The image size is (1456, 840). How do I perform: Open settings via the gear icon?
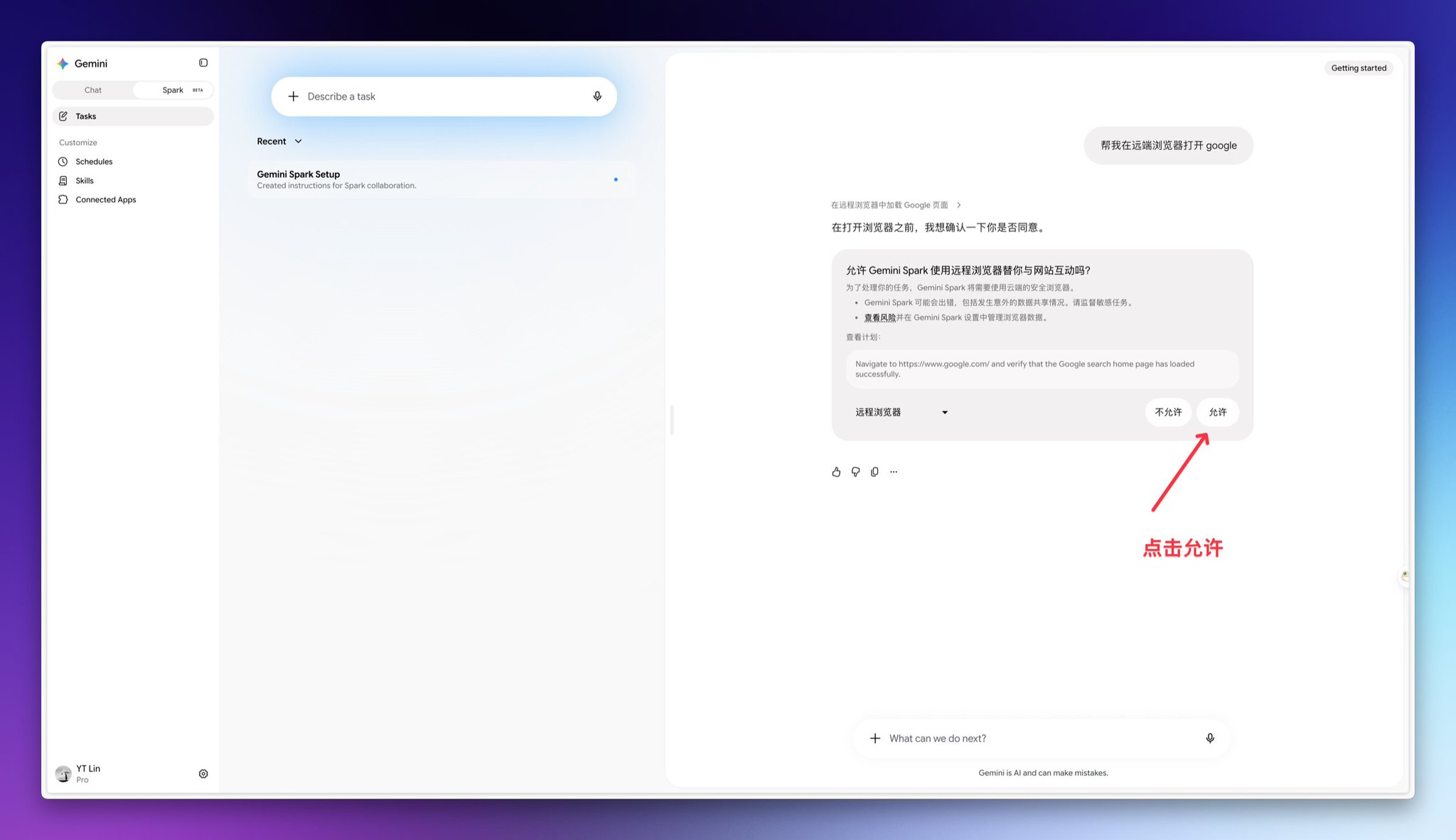[203, 774]
